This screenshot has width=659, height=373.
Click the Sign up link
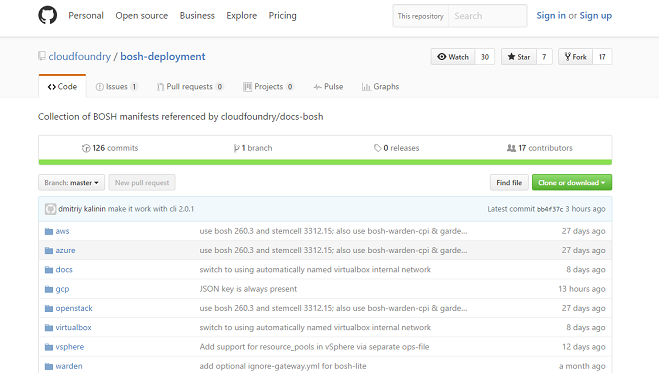coord(596,16)
